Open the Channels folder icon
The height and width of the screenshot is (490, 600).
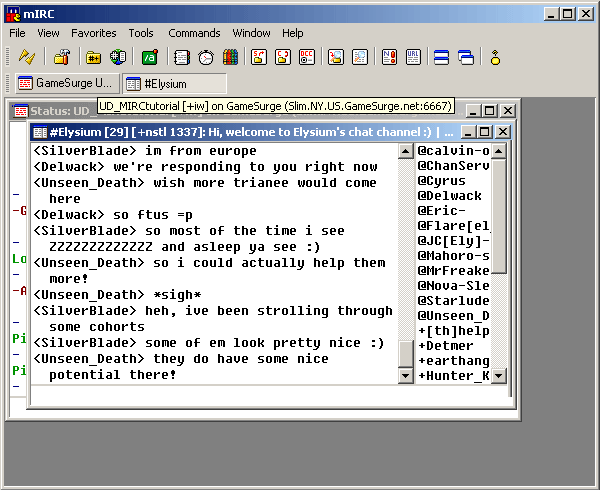tap(93, 57)
